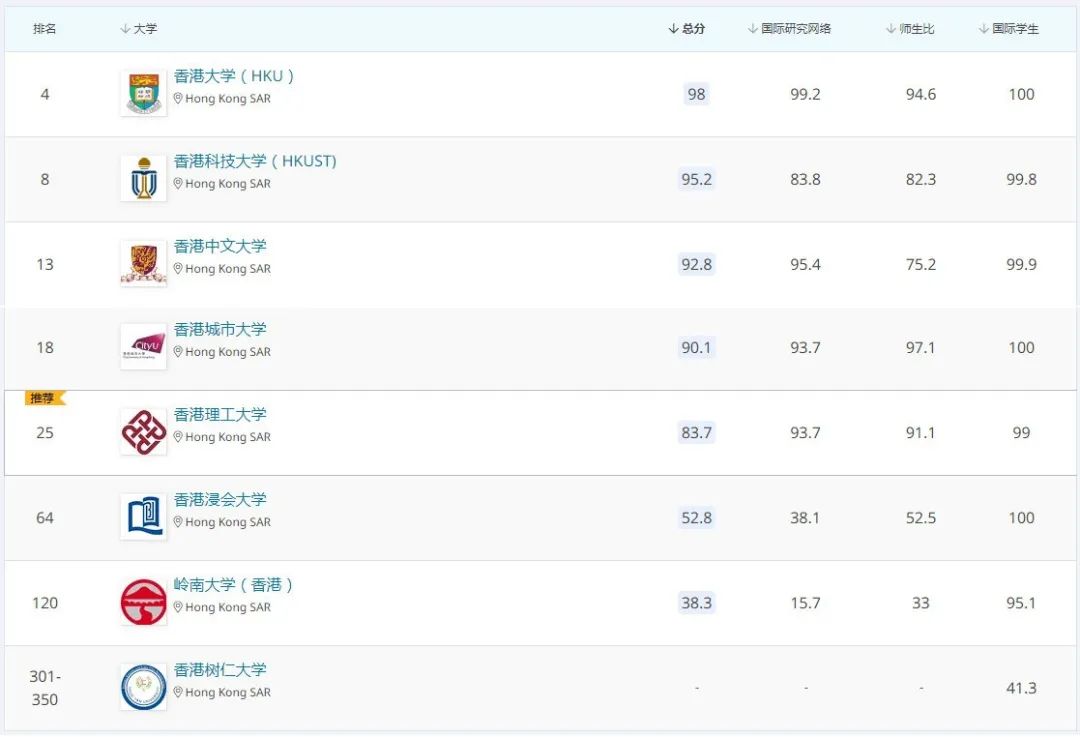Click the CityU pink logo

(x=143, y=347)
